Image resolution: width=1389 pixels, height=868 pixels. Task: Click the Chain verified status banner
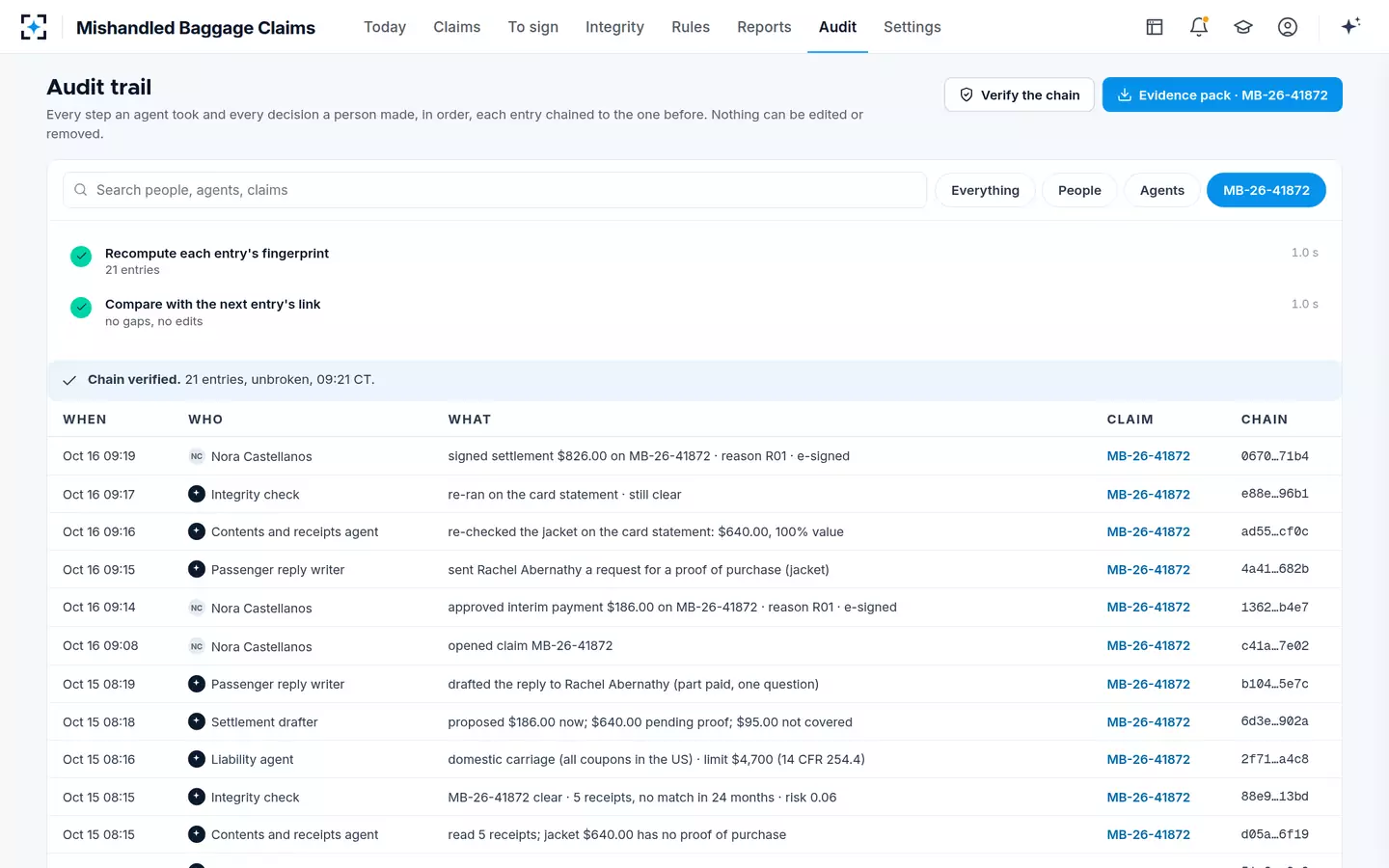[x=694, y=380]
